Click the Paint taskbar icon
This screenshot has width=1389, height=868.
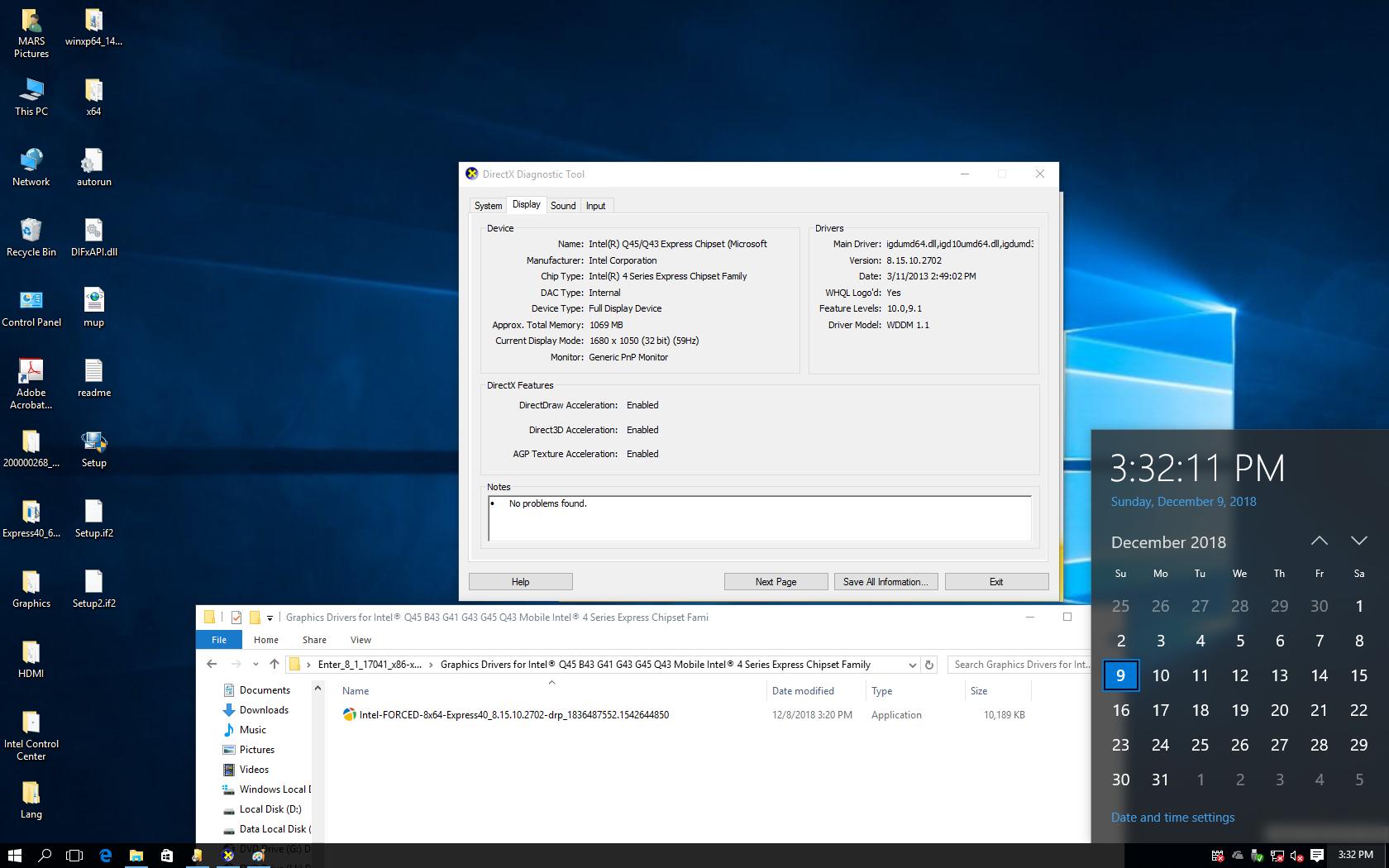click(258, 856)
